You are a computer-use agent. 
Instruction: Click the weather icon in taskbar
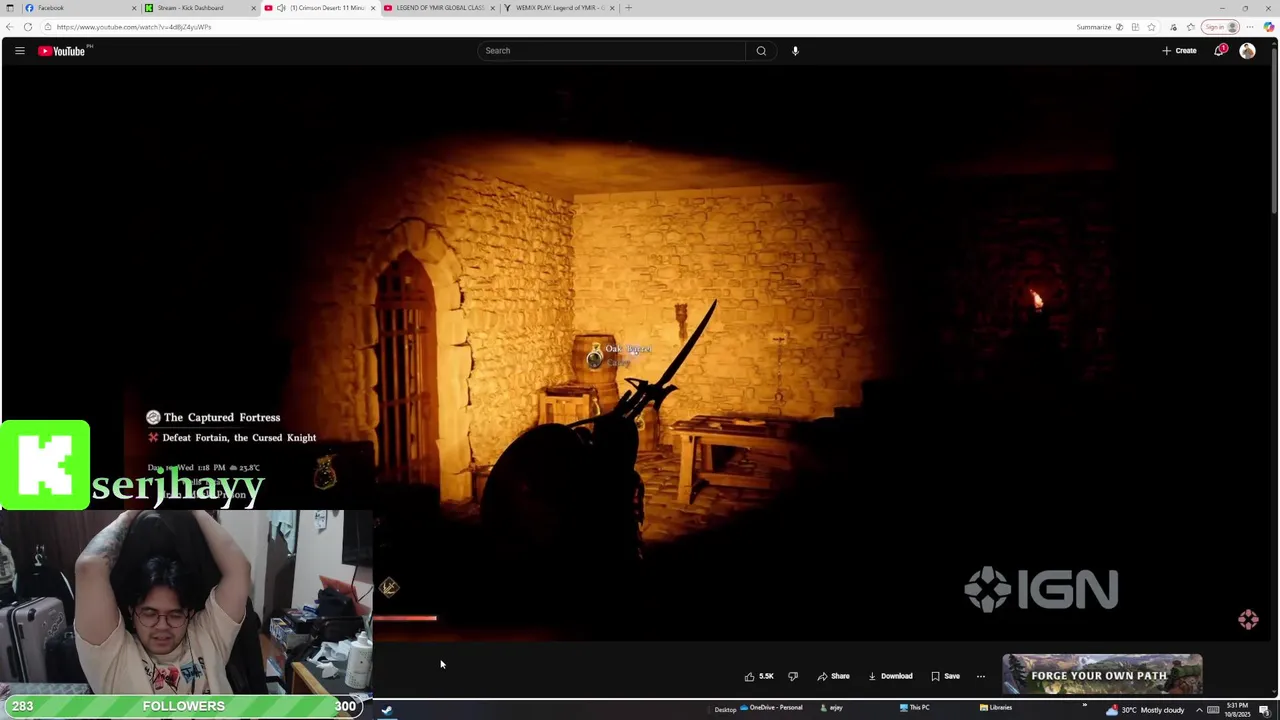point(1112,710)
